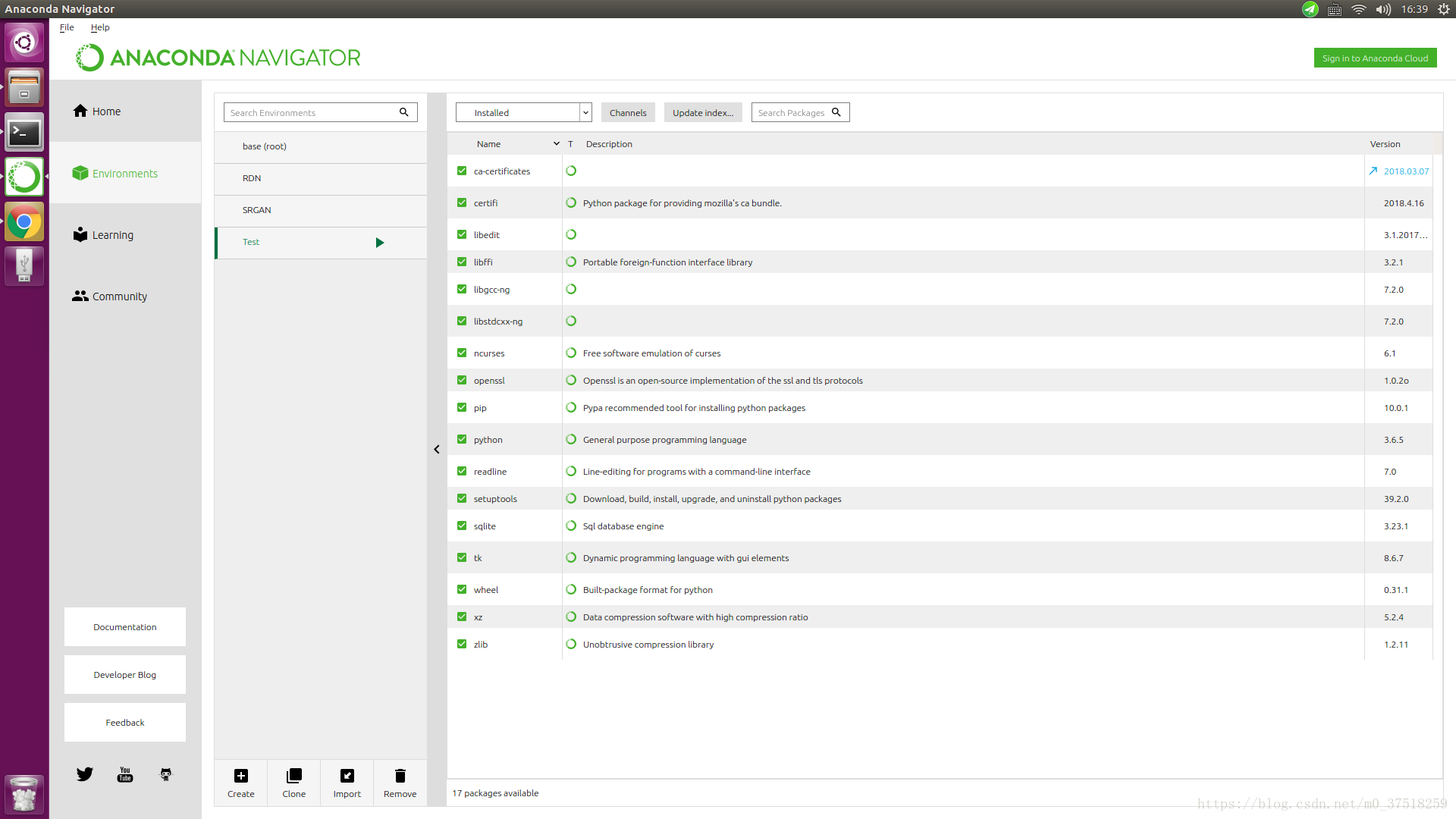Screen dimensions: 1456x819
Task: Open the Terminal from the dock
Action: (x=24, y=132)
